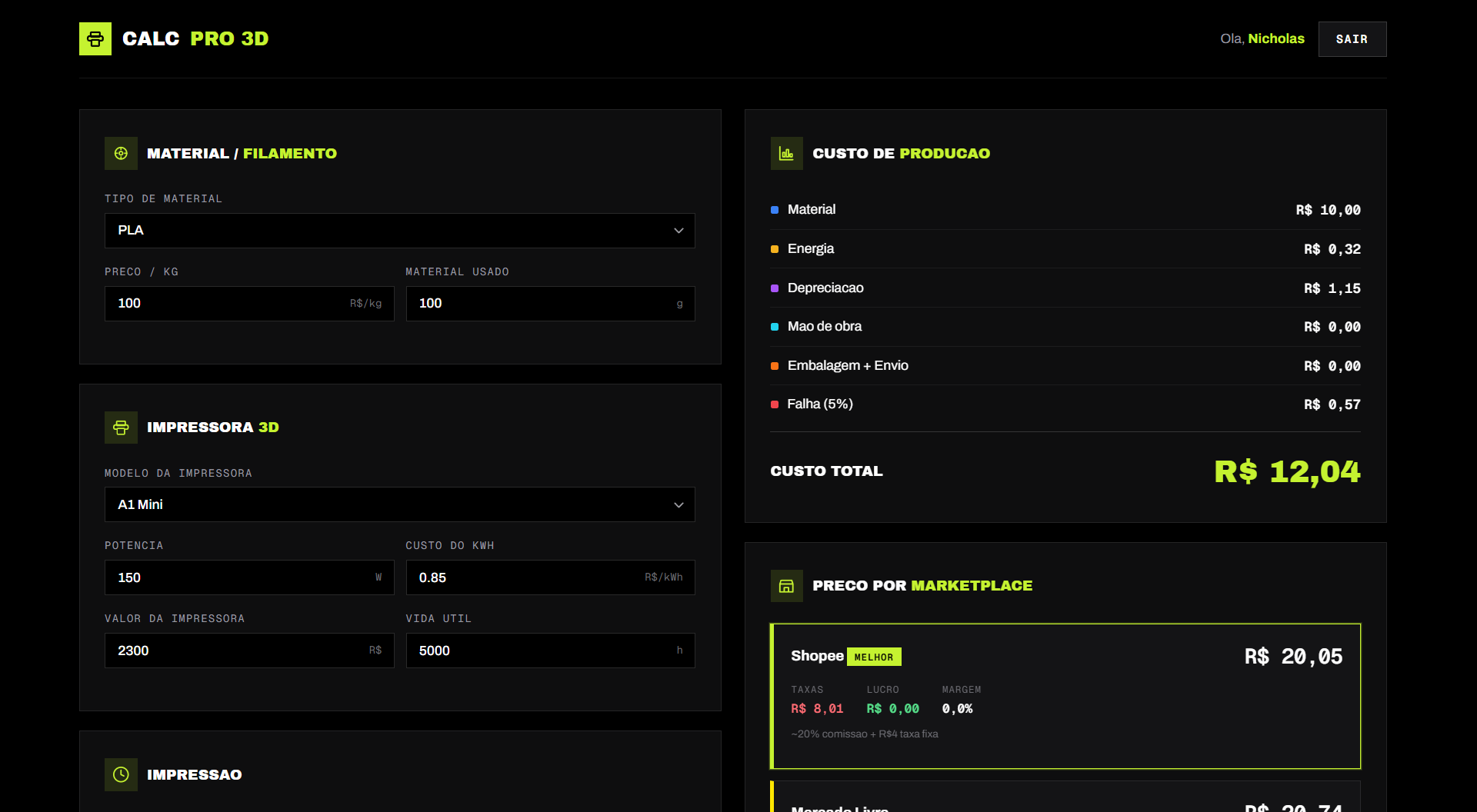The height and width of the screenshot is (812, 1477).
Task: Click the Material Usado input field
Action: [551, 304]
